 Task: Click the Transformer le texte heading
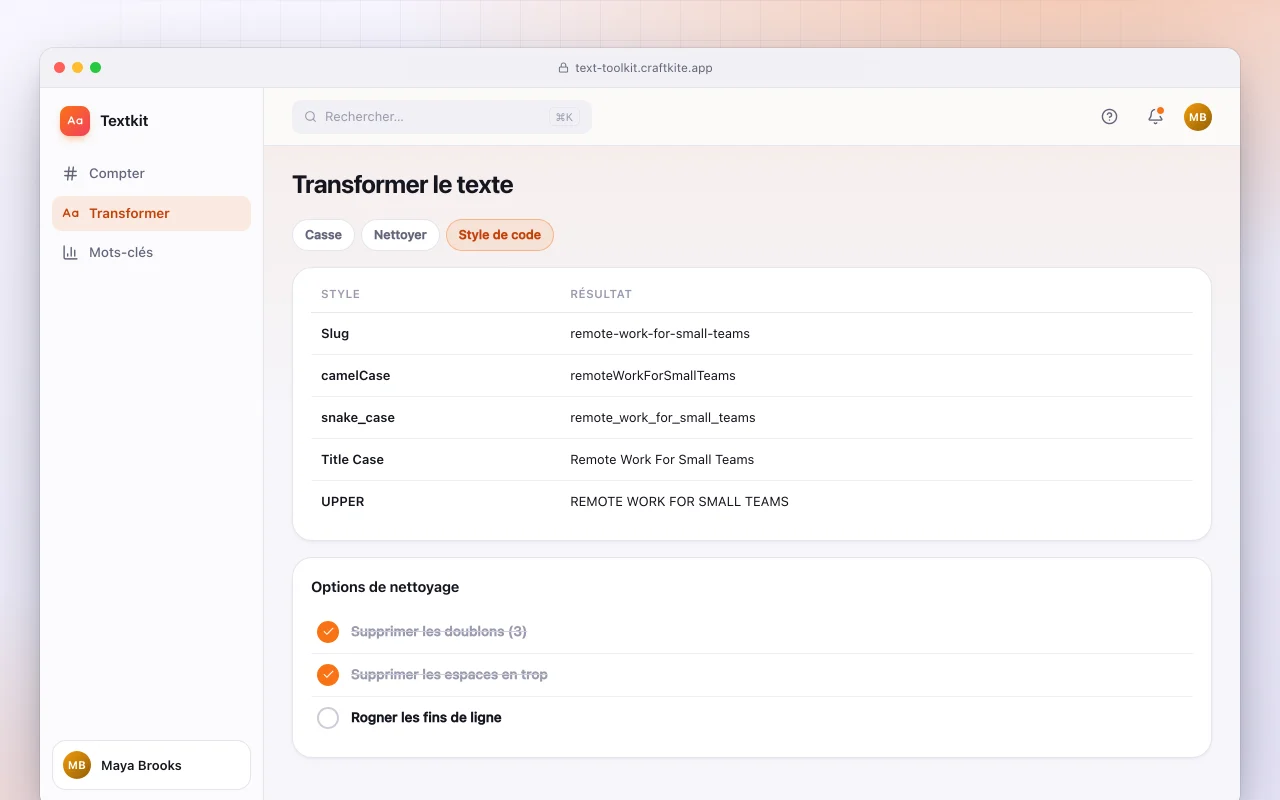click(402, 185)
